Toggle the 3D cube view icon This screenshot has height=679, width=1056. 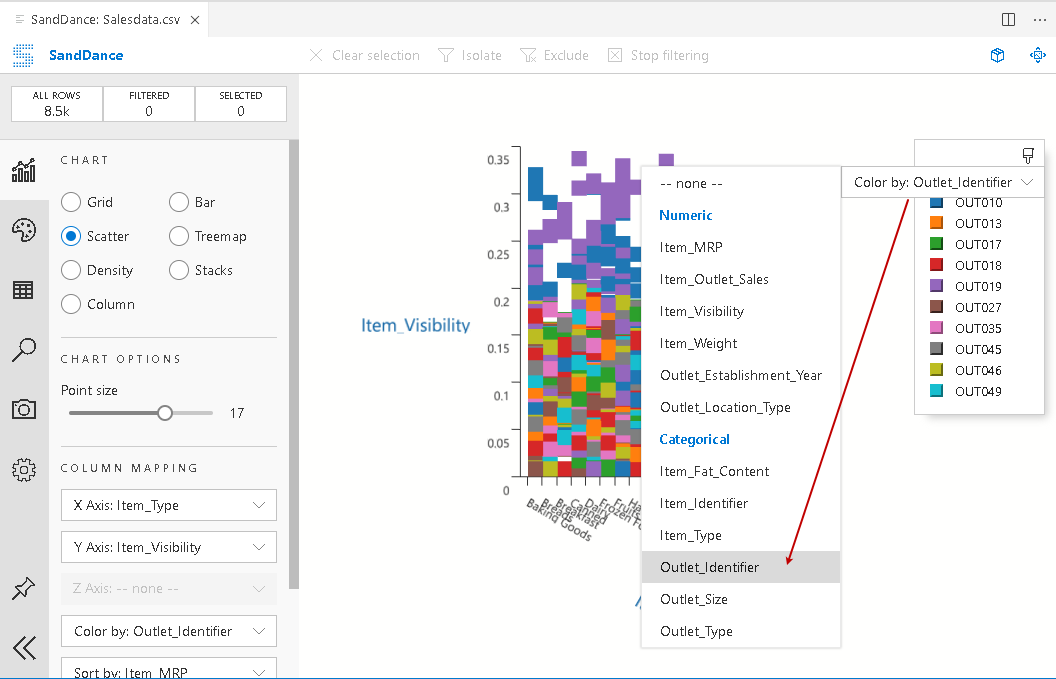(997, 56)
